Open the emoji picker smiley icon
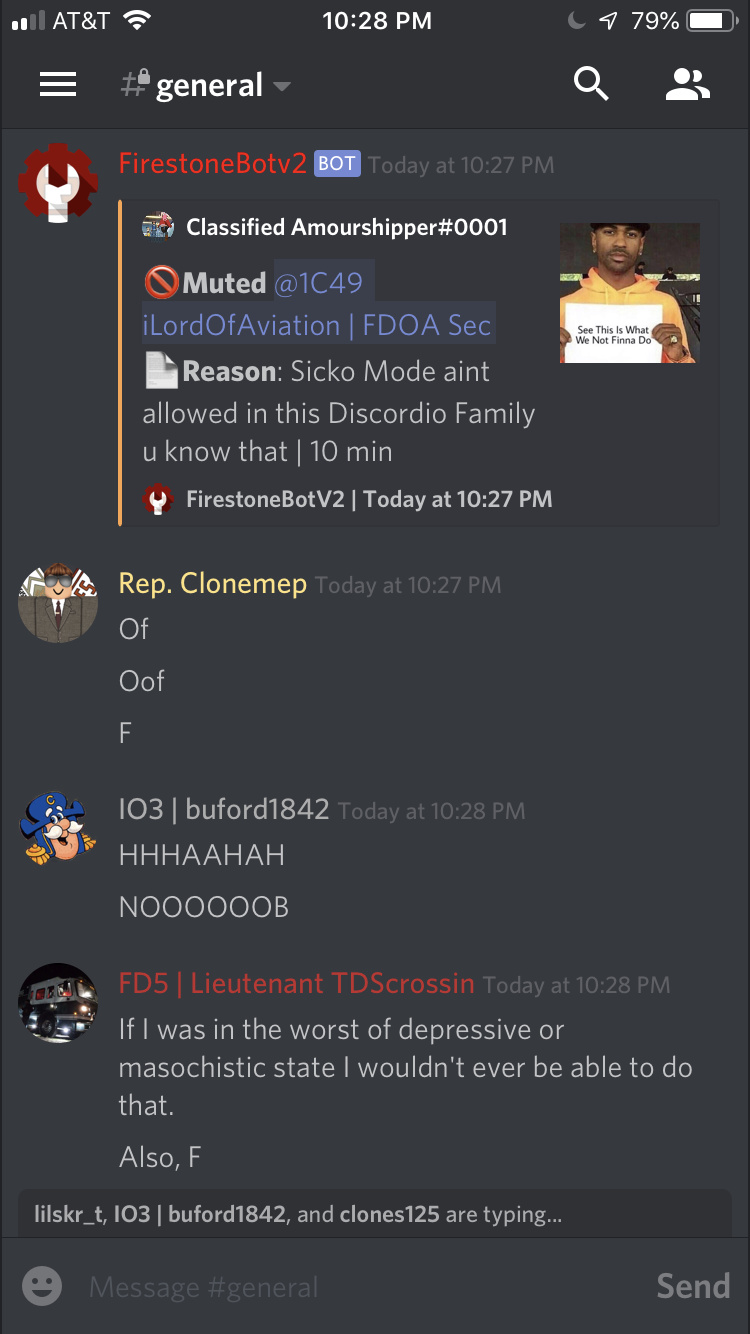The width and height of the screenshot is (750, 1334). pyautogui.click(x=42, y=1285)
